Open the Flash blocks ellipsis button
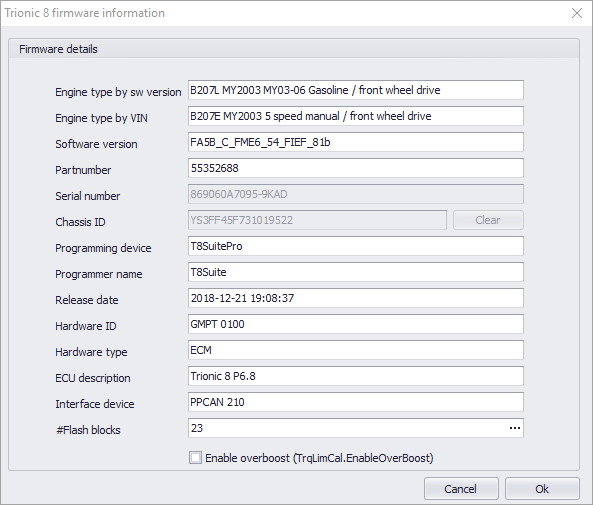Image resolution: width=593 pixels, height=505 pixels. click(x=515, y=428)
